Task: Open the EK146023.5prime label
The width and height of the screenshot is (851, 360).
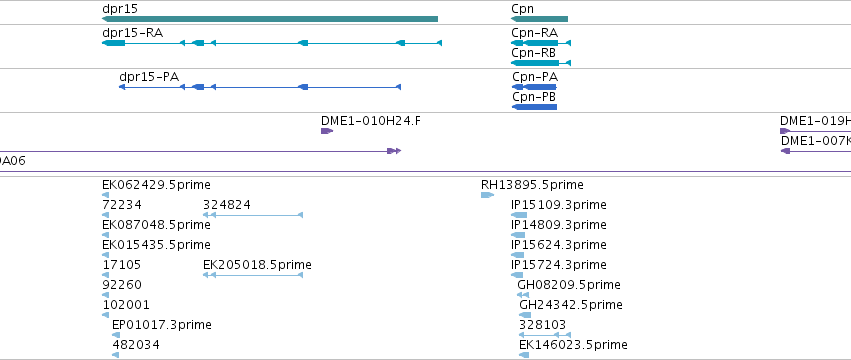Action: click(573, 345)
